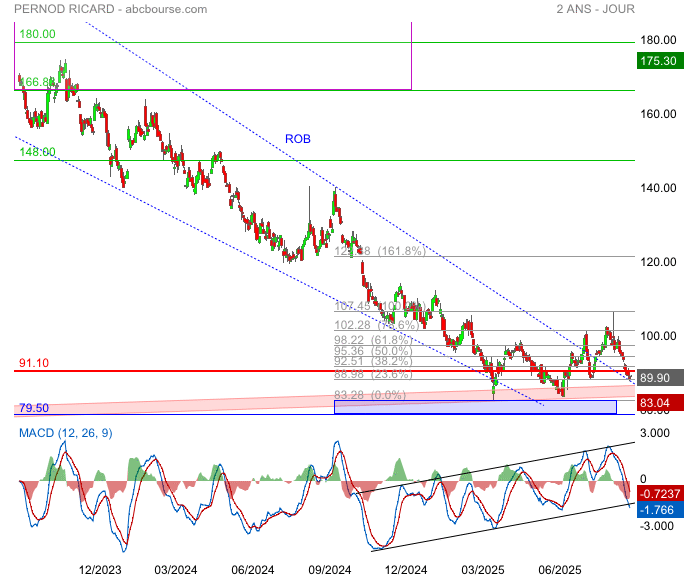Viewport: 684px width, 580px height.
Task: Click the green 175.30 price tag
Action: (657, 62)
